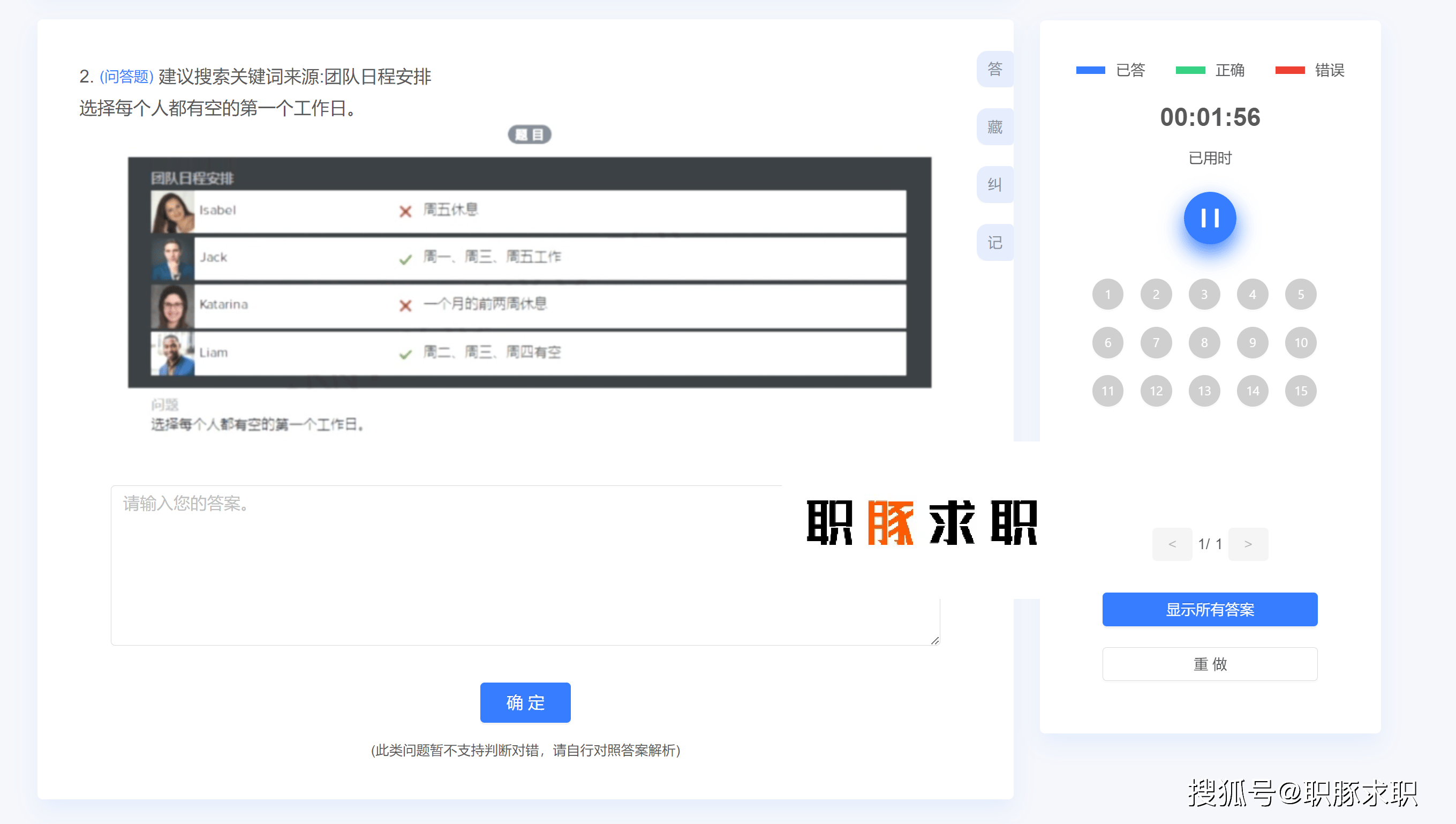
Task: Open the 记 (notes) side tab
Action: tap(994, 243)
